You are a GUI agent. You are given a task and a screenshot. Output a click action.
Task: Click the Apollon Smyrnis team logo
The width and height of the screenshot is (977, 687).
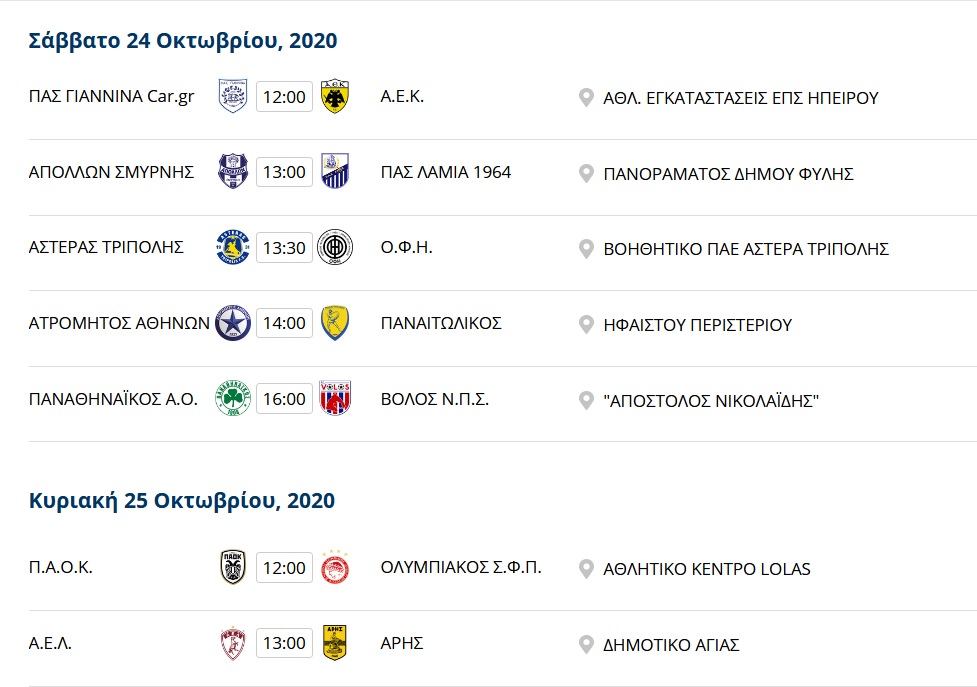(x=233, y=172)
